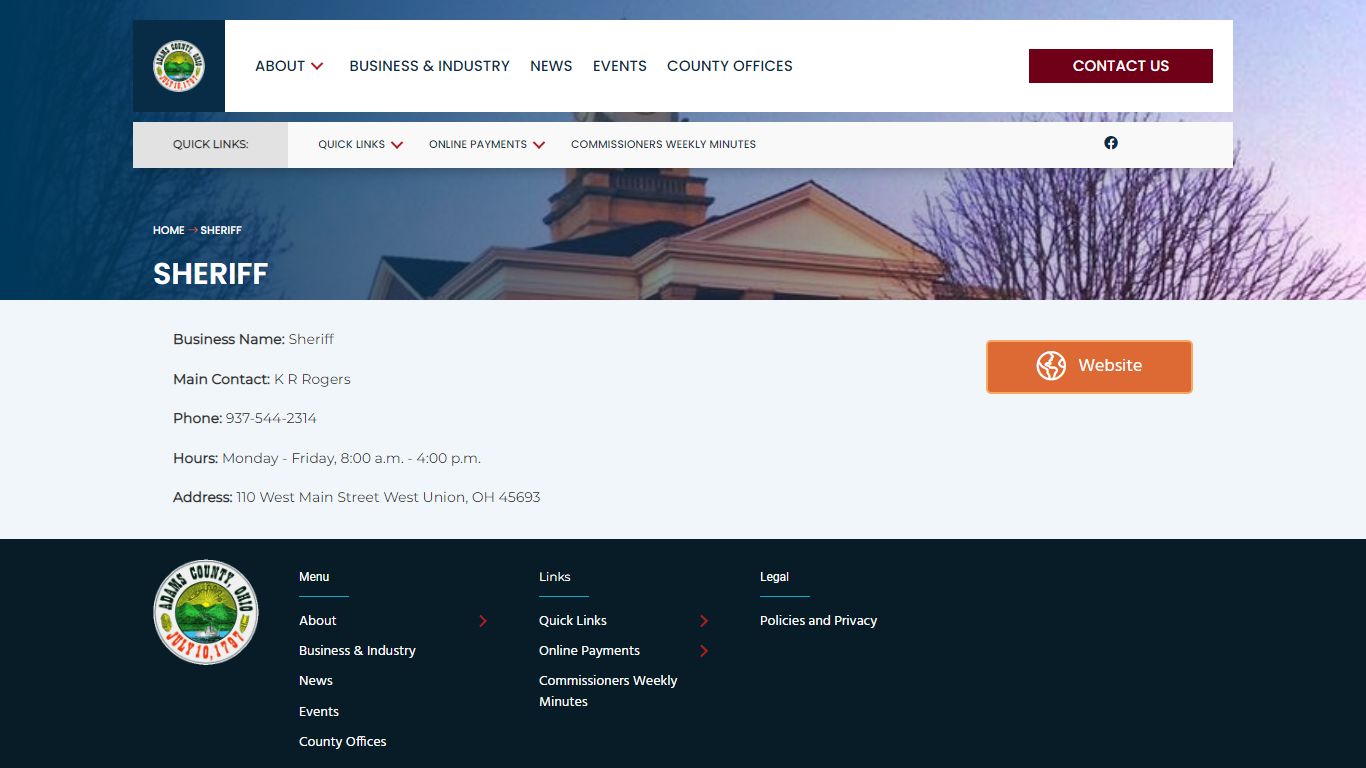Click the Adams County seal logo in header
The width and height of the screenshot is (1366, 768).
(179, 66)
